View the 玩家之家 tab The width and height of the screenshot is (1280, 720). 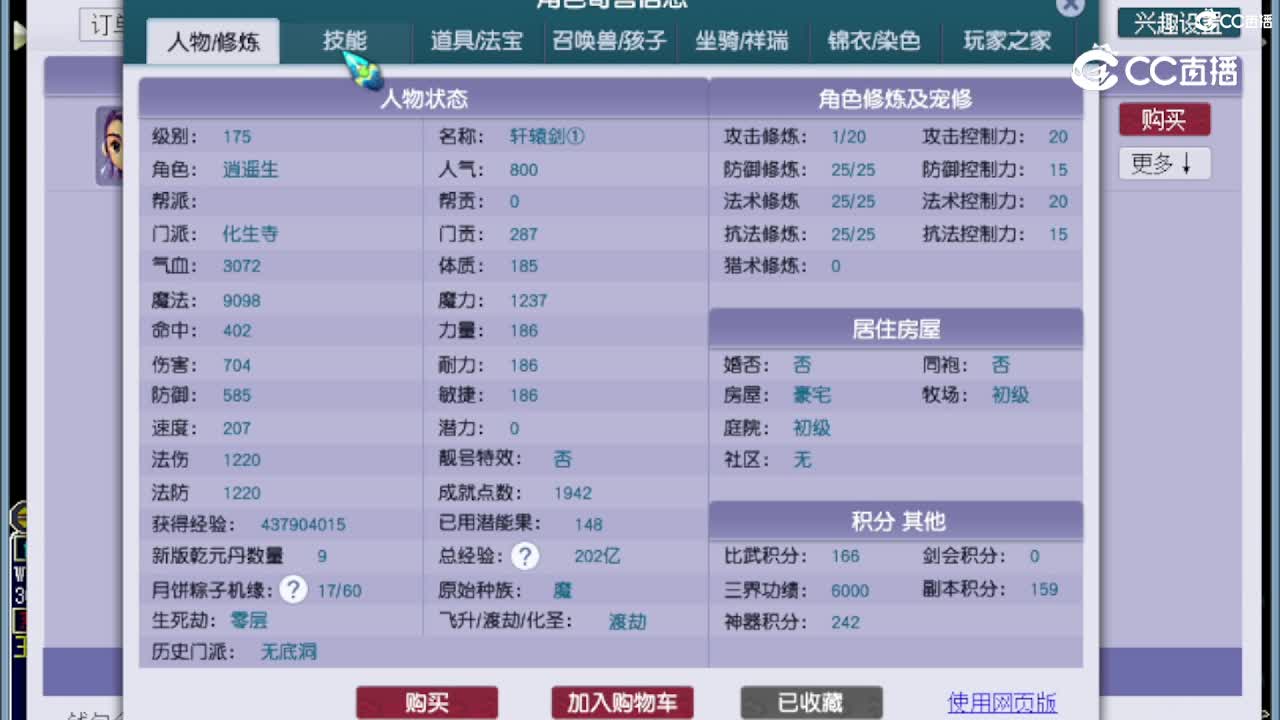coord(1007,42)
